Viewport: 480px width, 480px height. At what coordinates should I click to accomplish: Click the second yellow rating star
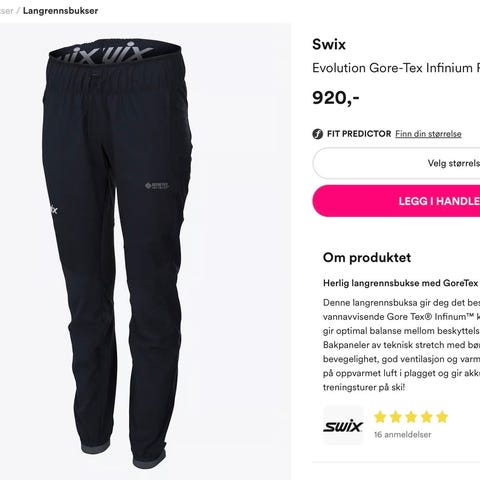point(395,417)
